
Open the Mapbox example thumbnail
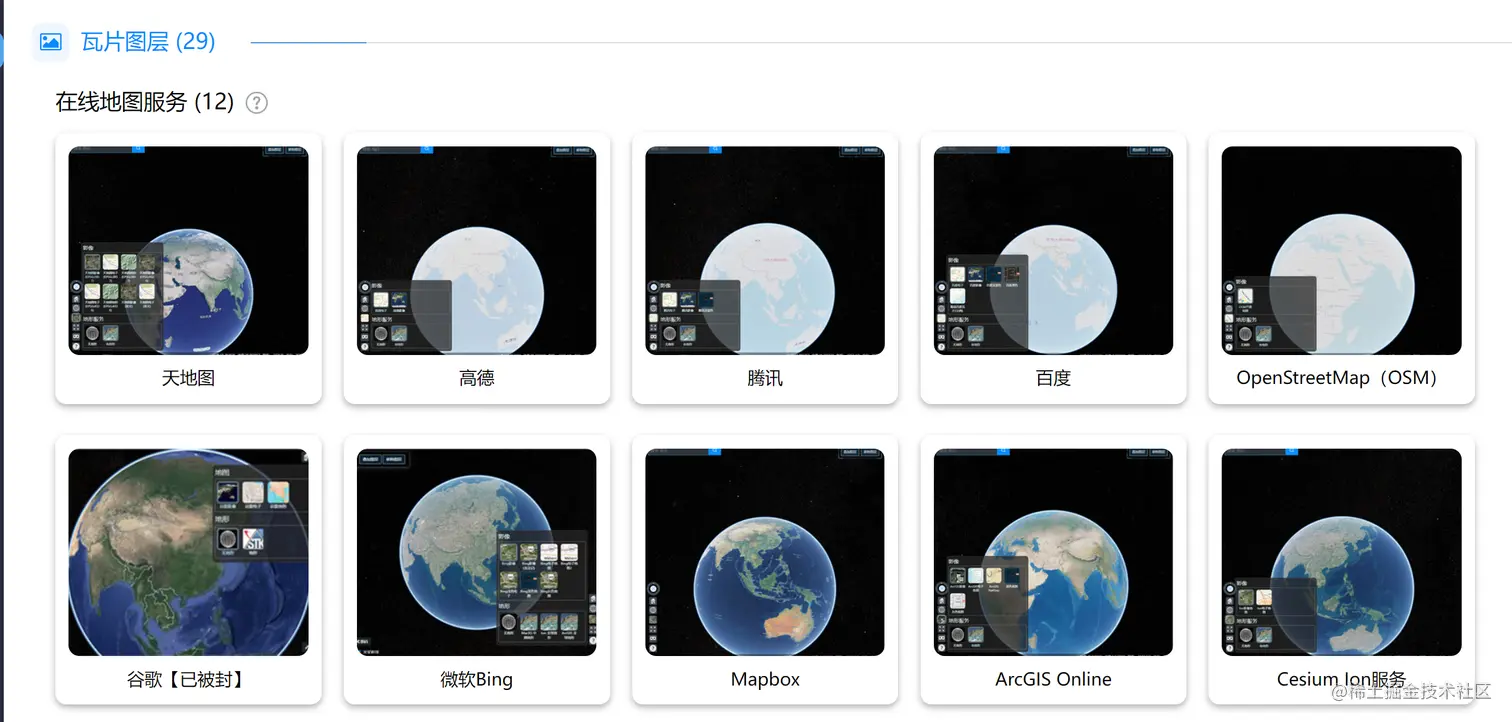click(765, 552)
